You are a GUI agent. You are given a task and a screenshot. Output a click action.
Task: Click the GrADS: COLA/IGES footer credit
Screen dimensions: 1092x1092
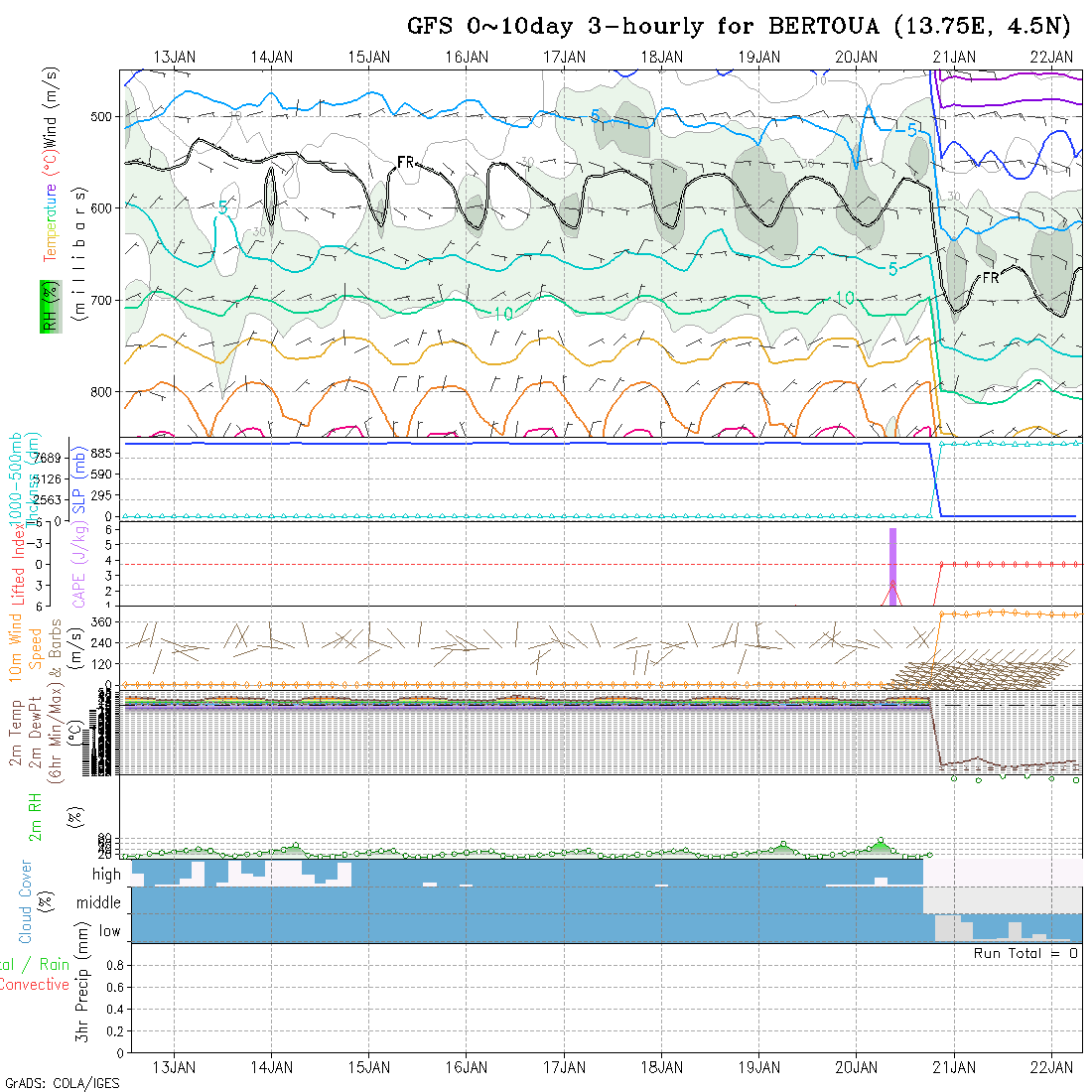tap(62, 1083)
